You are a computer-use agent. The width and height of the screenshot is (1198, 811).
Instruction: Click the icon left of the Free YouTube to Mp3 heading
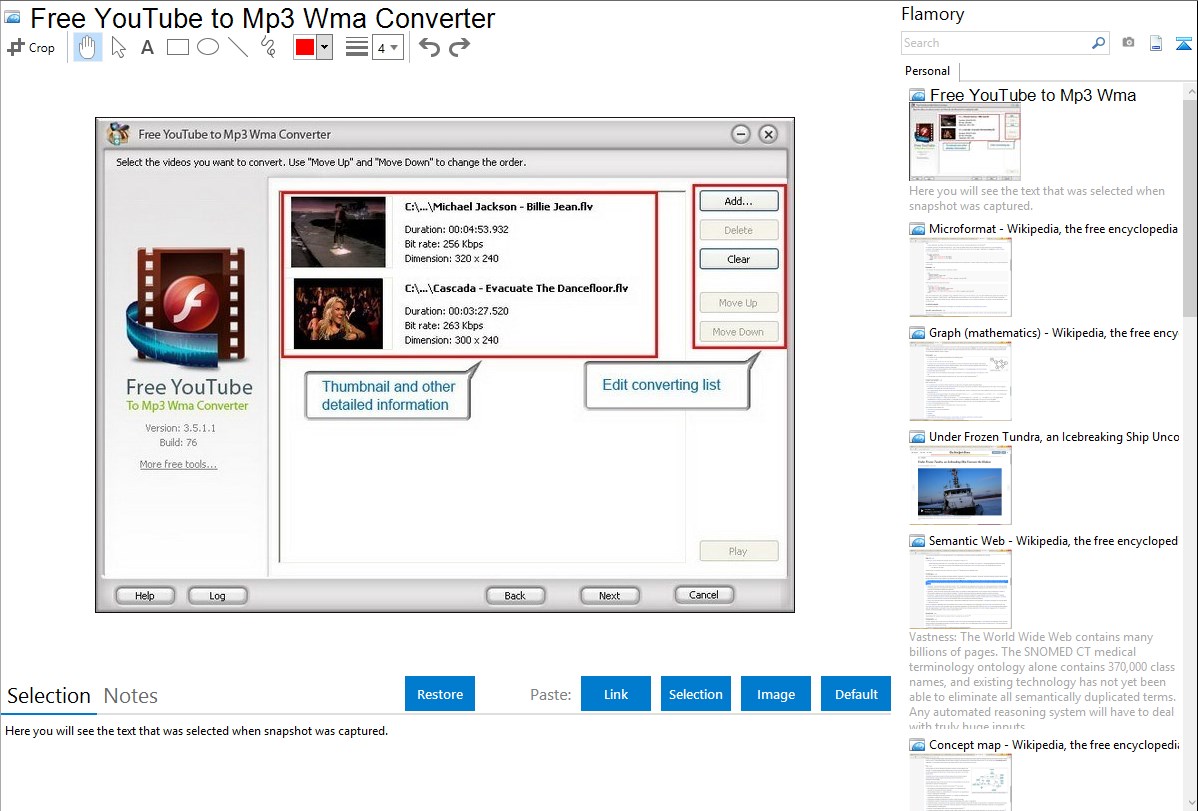coord(13,17)
